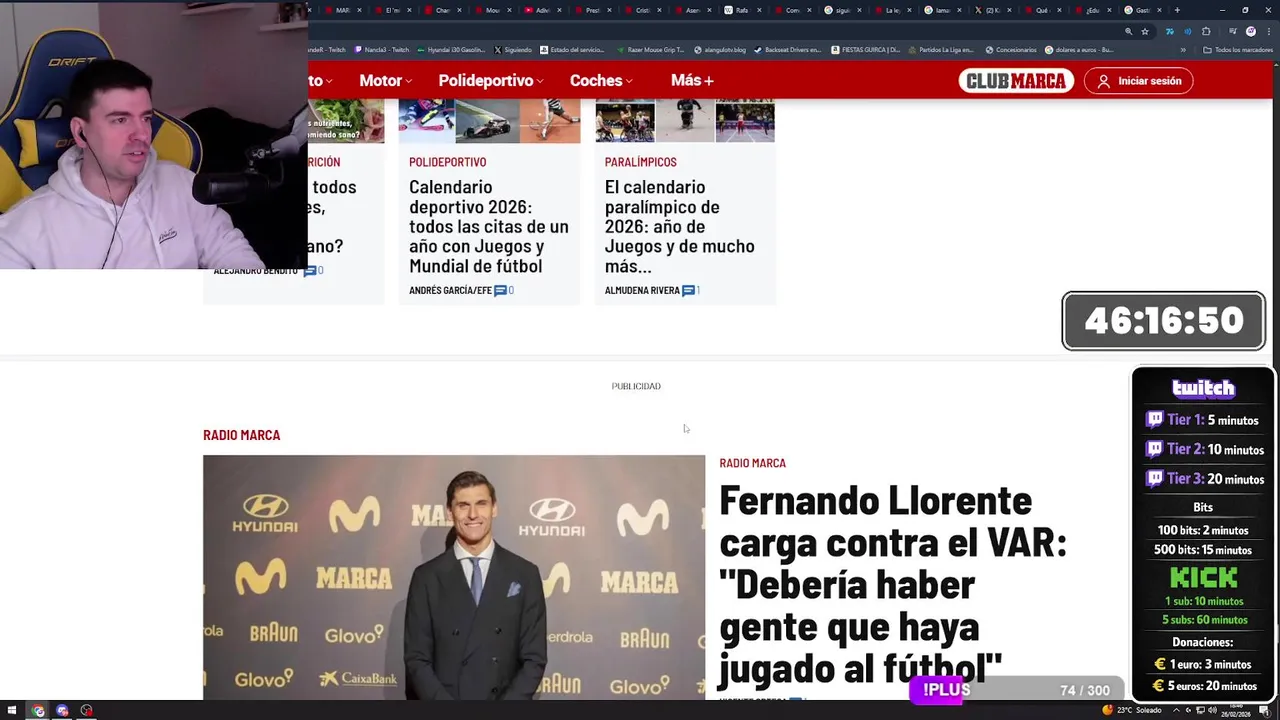Open the Fernando Llorente carga contra el VAR headline
Viewport: 1280px width, 720px height.
[x=892, y=584]
